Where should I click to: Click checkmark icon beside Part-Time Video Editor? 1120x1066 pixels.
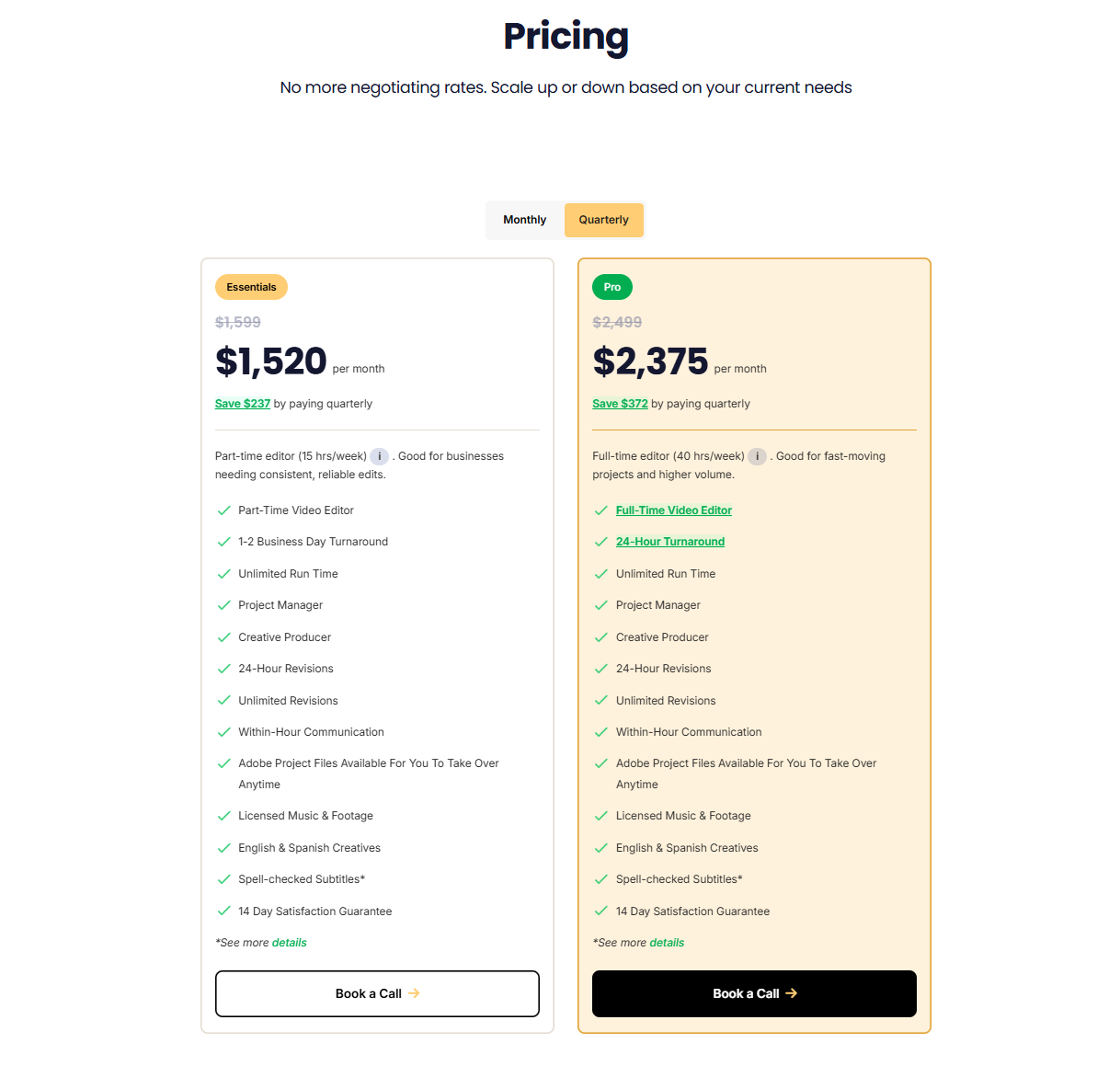click(x=223, y=510)
